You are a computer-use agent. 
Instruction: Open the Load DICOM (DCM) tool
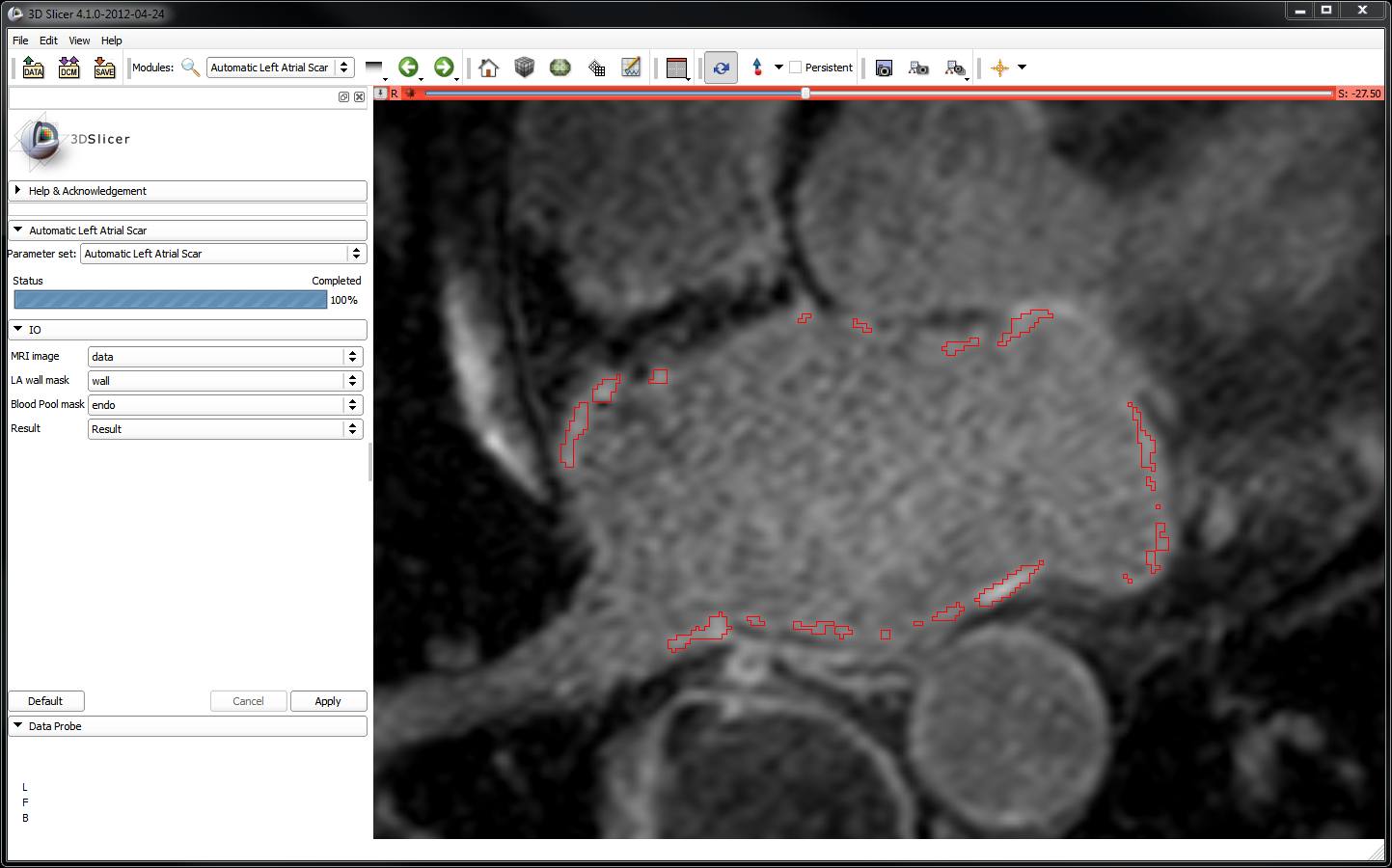(x=68, y=68)
